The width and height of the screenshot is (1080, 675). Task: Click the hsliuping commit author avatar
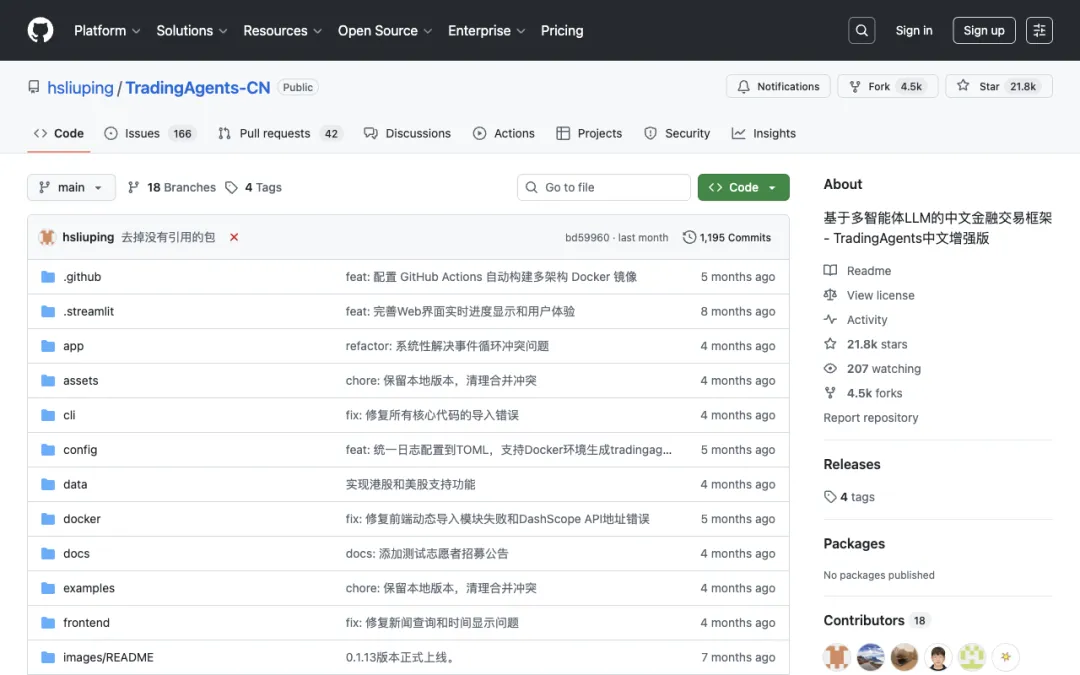pyautogui.click(x=47, y=237)
